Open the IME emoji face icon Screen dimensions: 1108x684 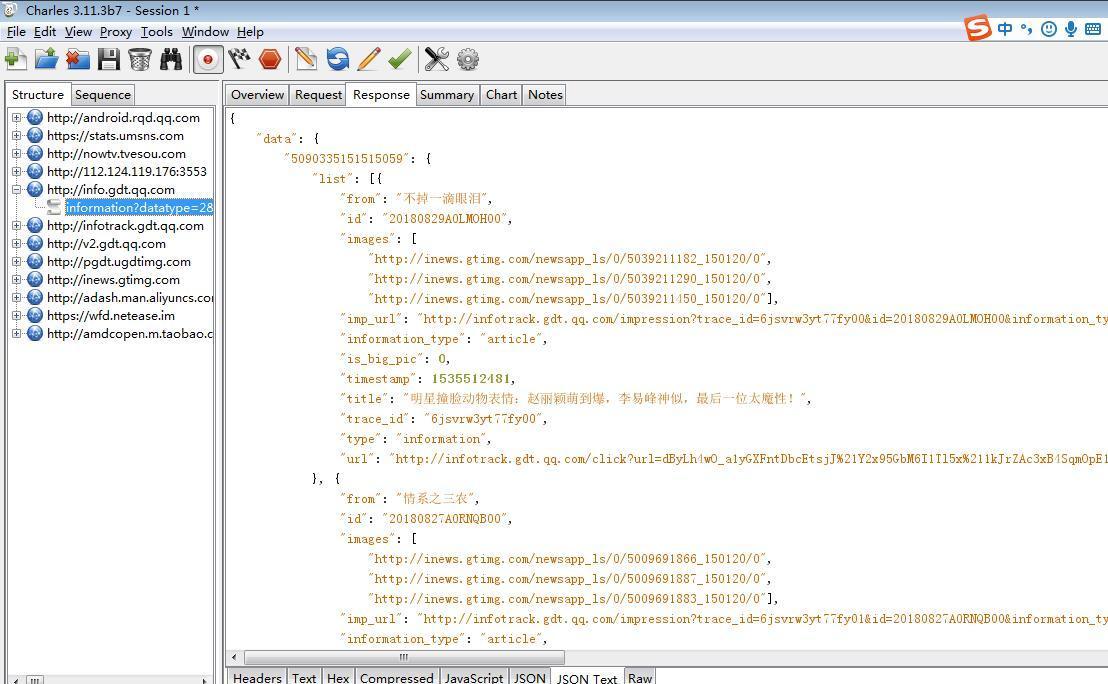(1049, 29)
